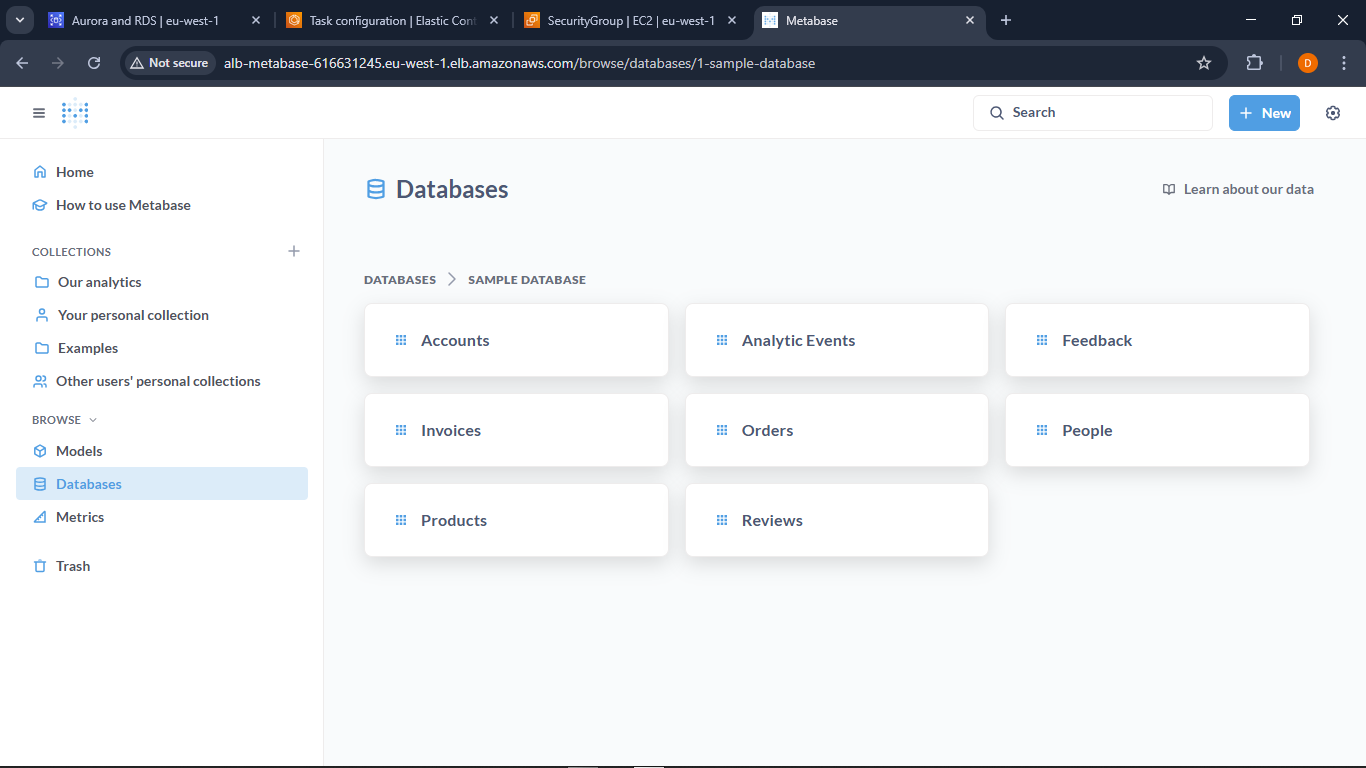Image resolution: width=1366 pixels, height=768 pixels.
Task: Open the Learn about our data link
Action: pyautogui.click(x=1238, y=189)
